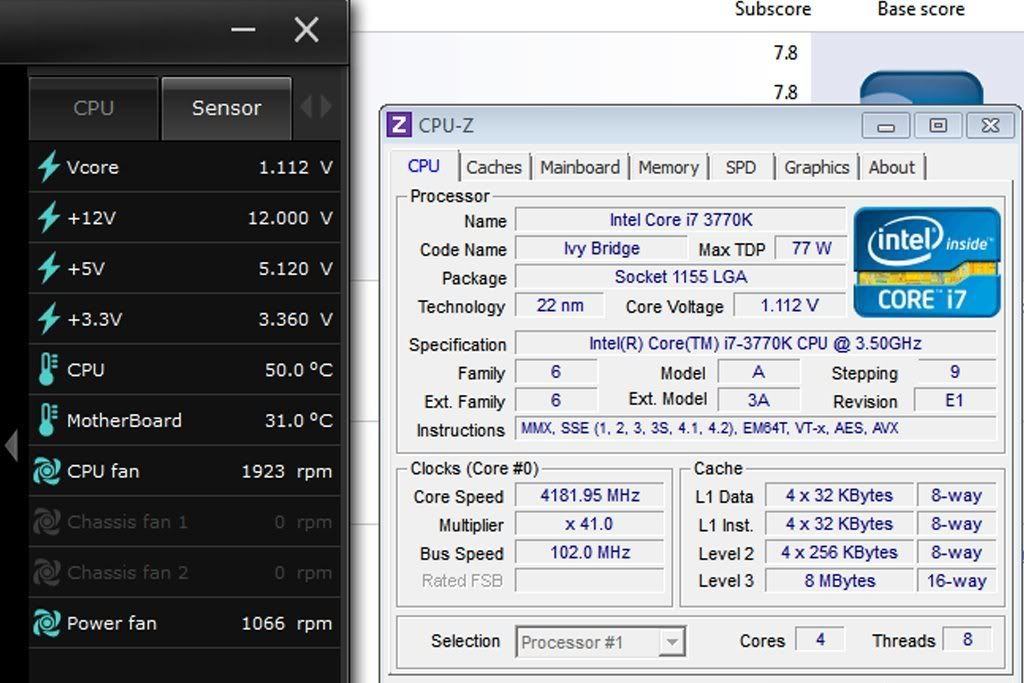Select the Memory tab
This screenshot has width=1024, height=683.
(x=668, y=167)
